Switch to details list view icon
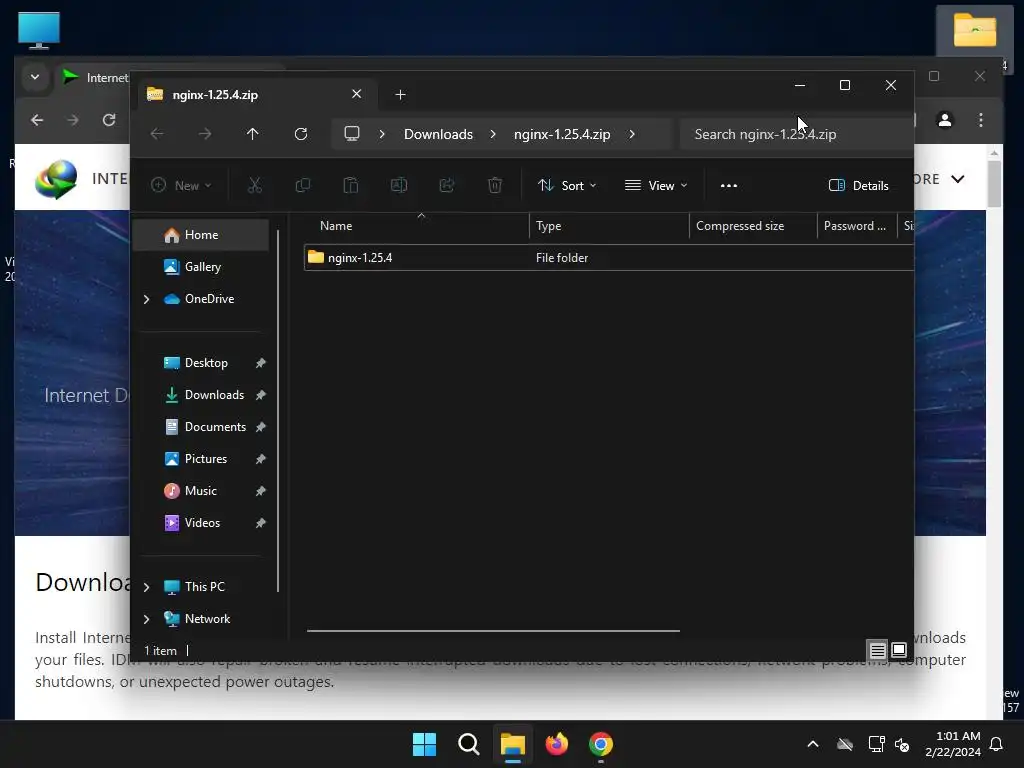 (x=877, y=650)
